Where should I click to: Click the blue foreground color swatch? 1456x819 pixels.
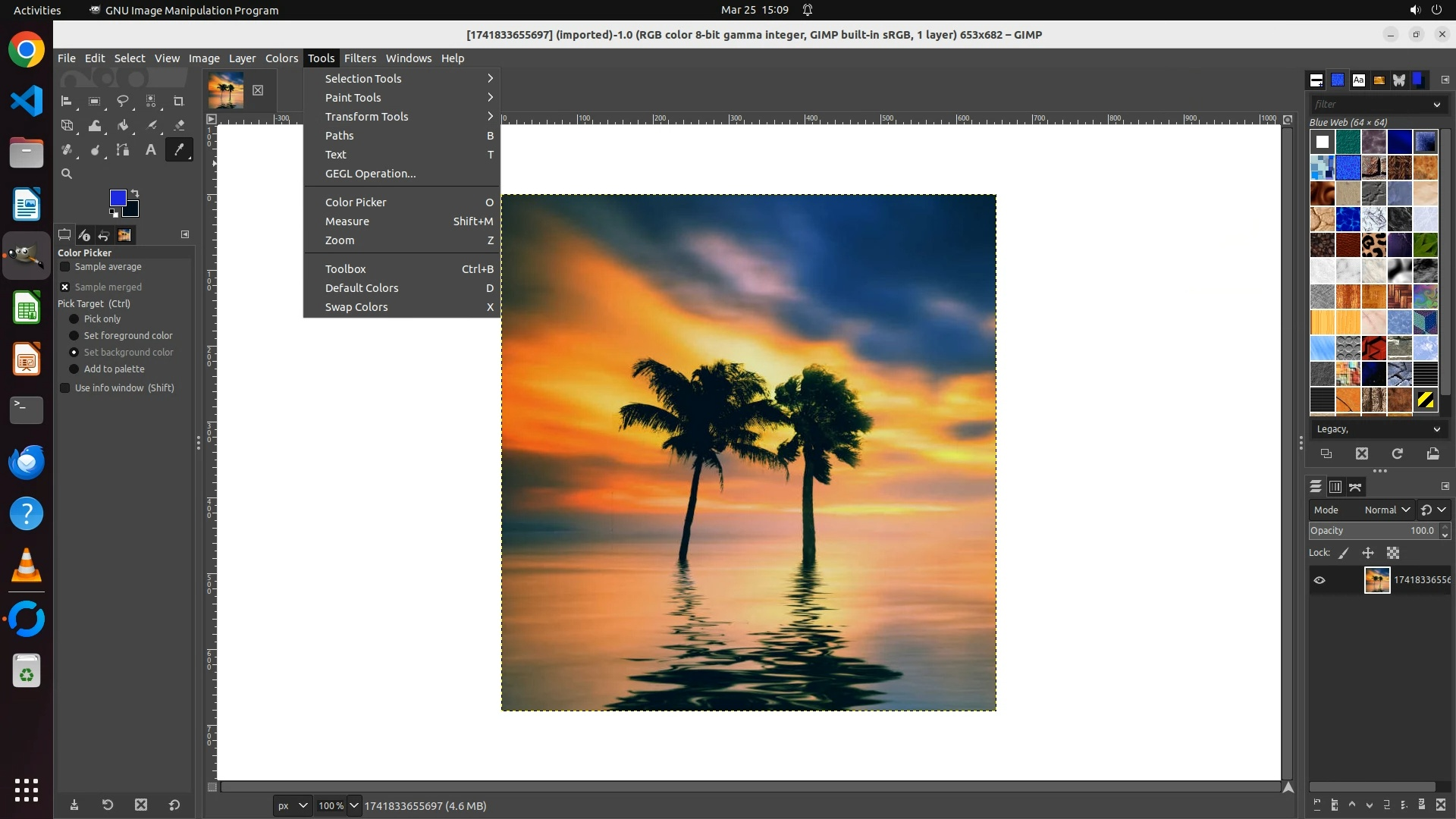click(x=118, y=199)
